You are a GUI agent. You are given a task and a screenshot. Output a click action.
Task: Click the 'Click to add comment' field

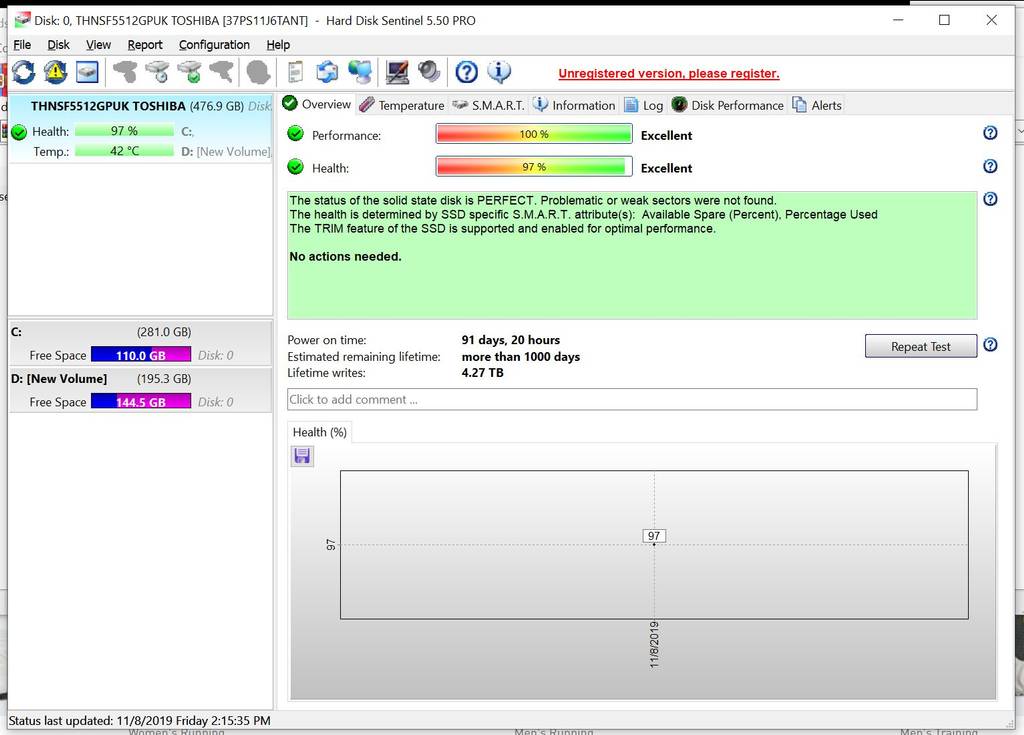tap(631, 399)
